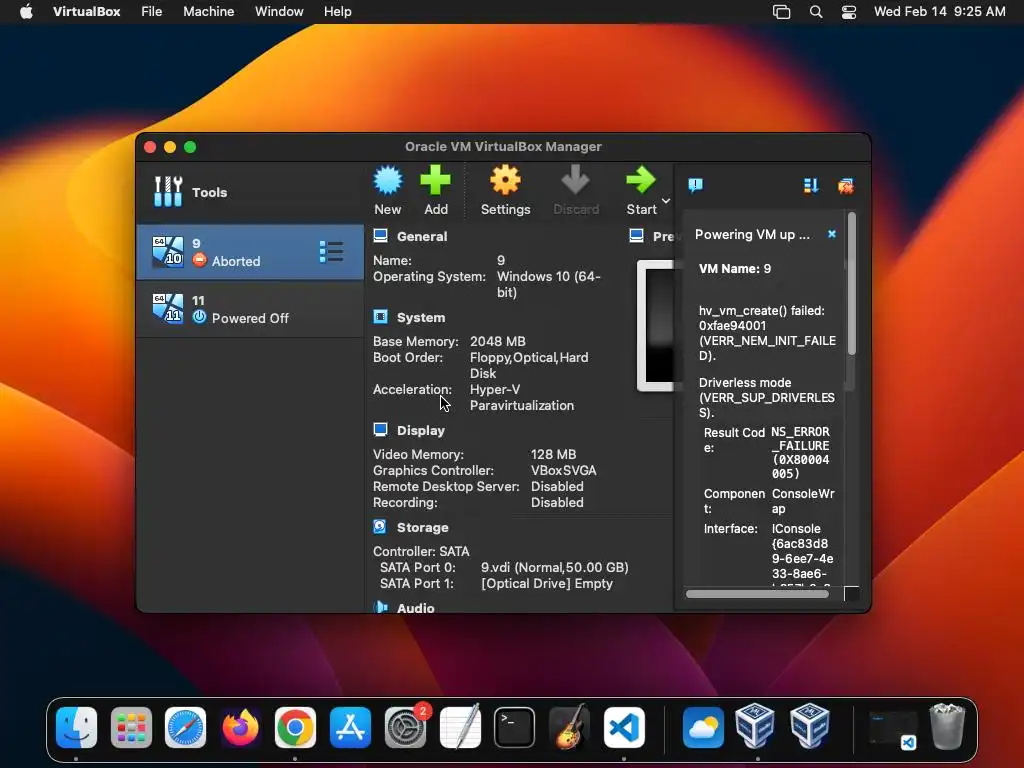Open the Trash in the dock
Viewport: 1024px width, 768px height.
pyautogui.click(x=947, y=726)
